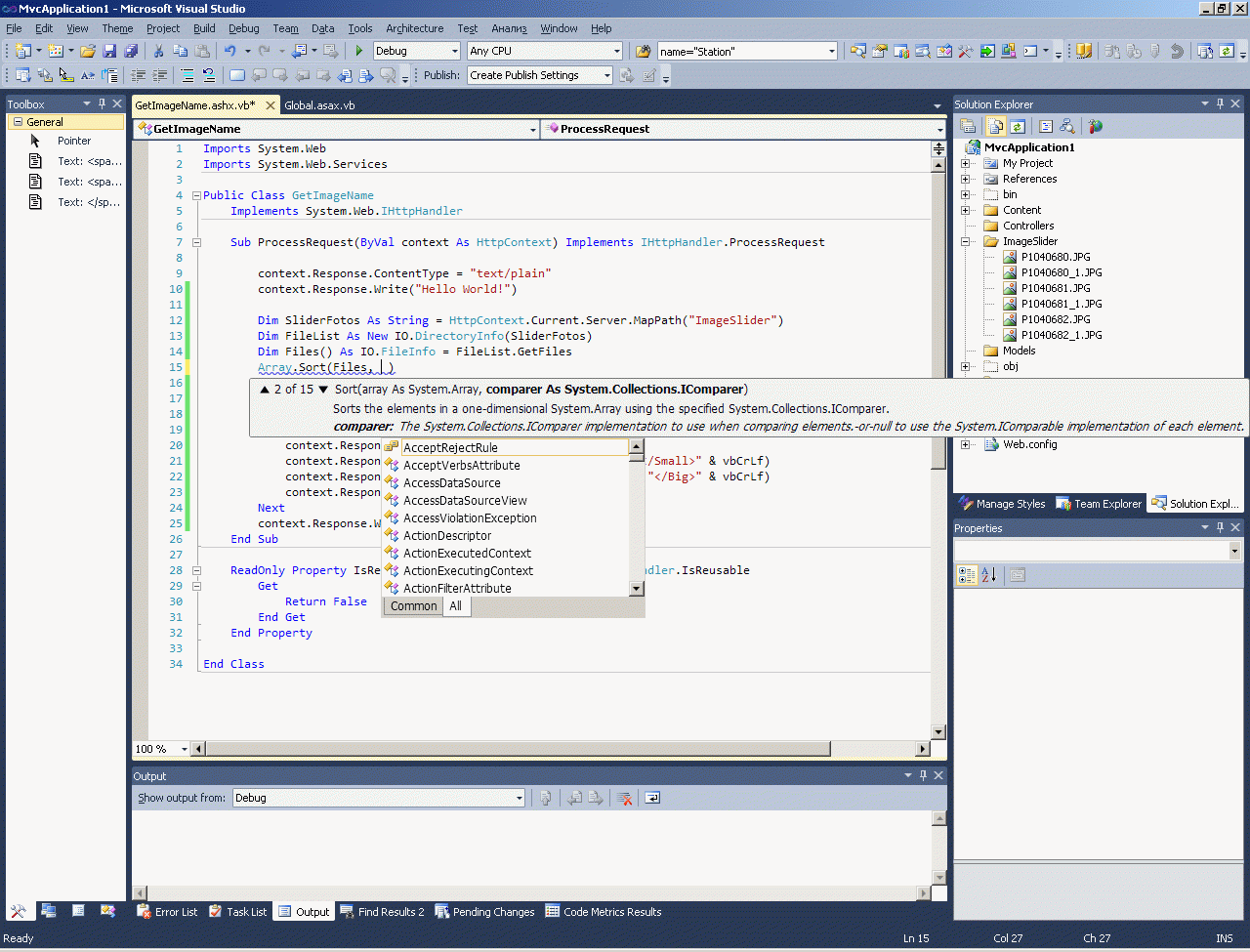Click Clear All icon in Output panel
This screenshot has height=952, width=1250.
(x=625, y=798)
